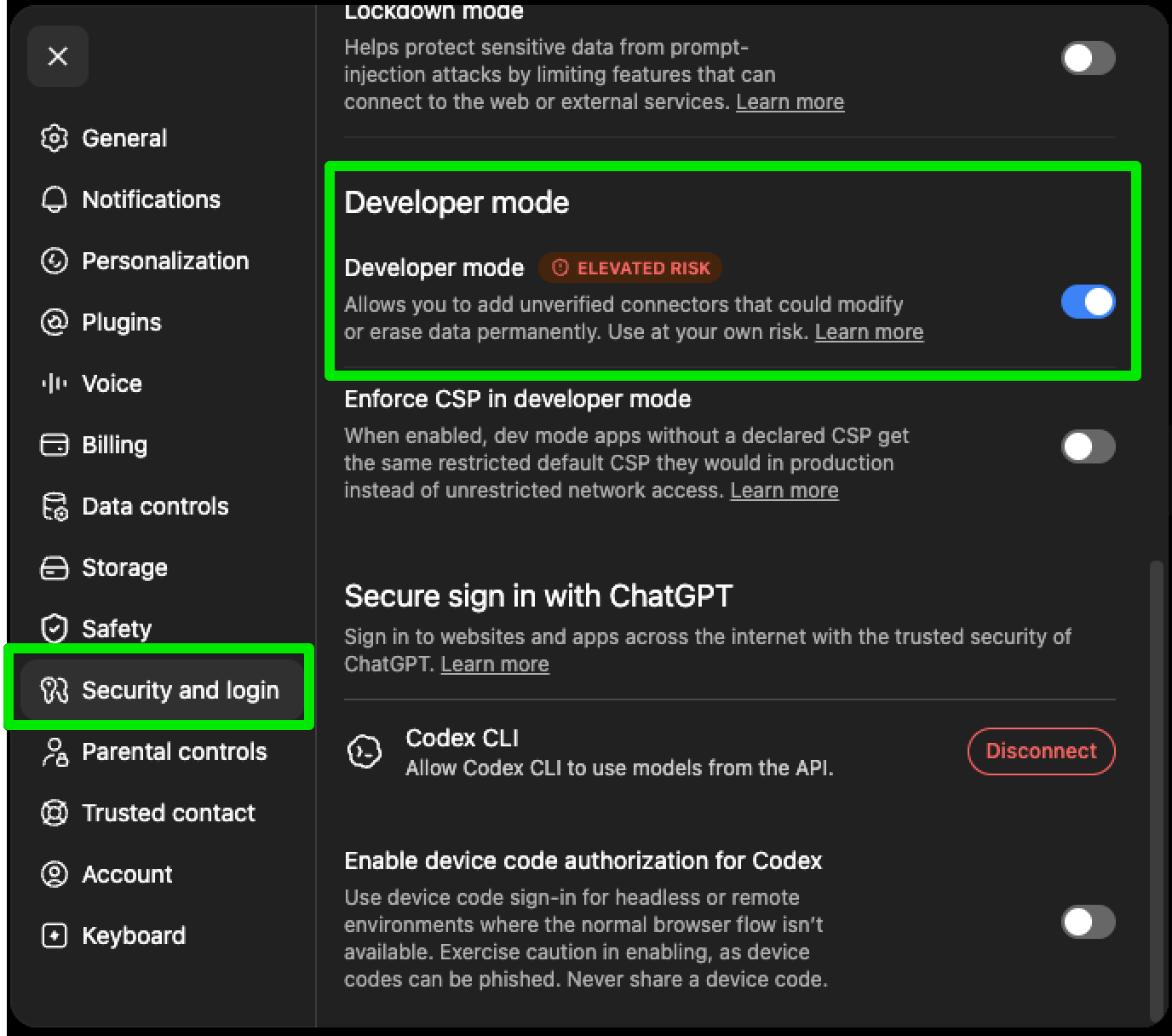Enable device code authorization for Codex

[1089, 922]
